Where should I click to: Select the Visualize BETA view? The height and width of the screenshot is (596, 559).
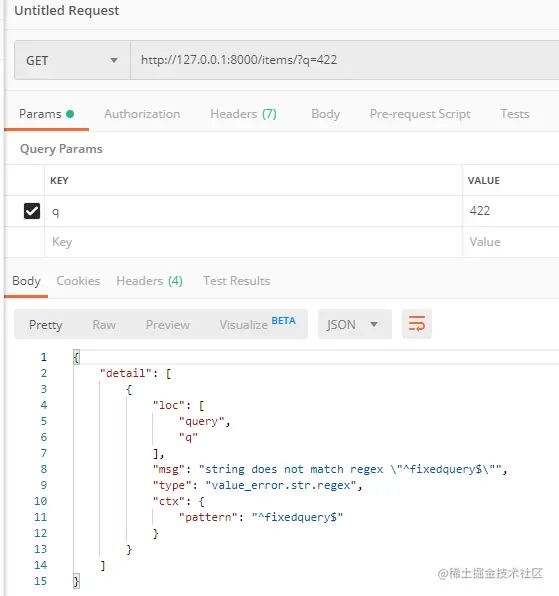[x=257, y=324]
